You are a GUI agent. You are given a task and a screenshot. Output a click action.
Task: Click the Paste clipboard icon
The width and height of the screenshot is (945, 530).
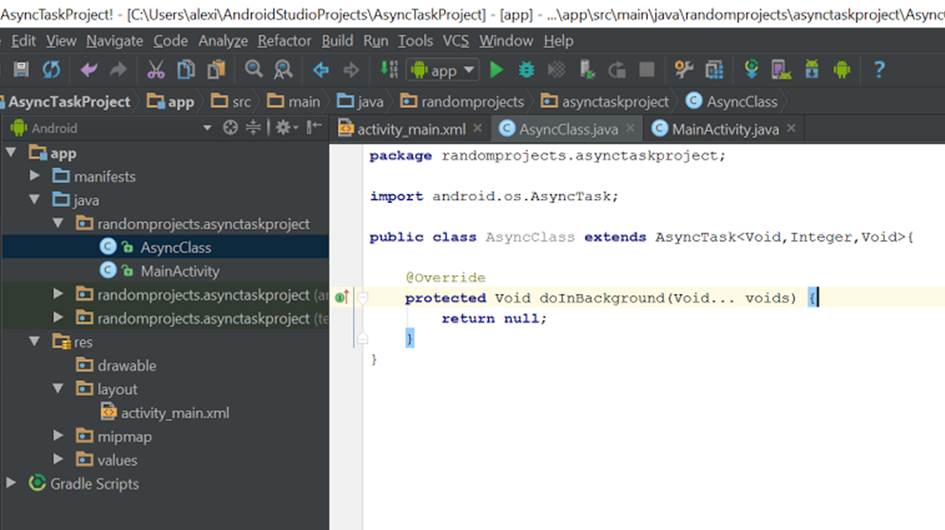pyautogui.click(x=216, y=70)
